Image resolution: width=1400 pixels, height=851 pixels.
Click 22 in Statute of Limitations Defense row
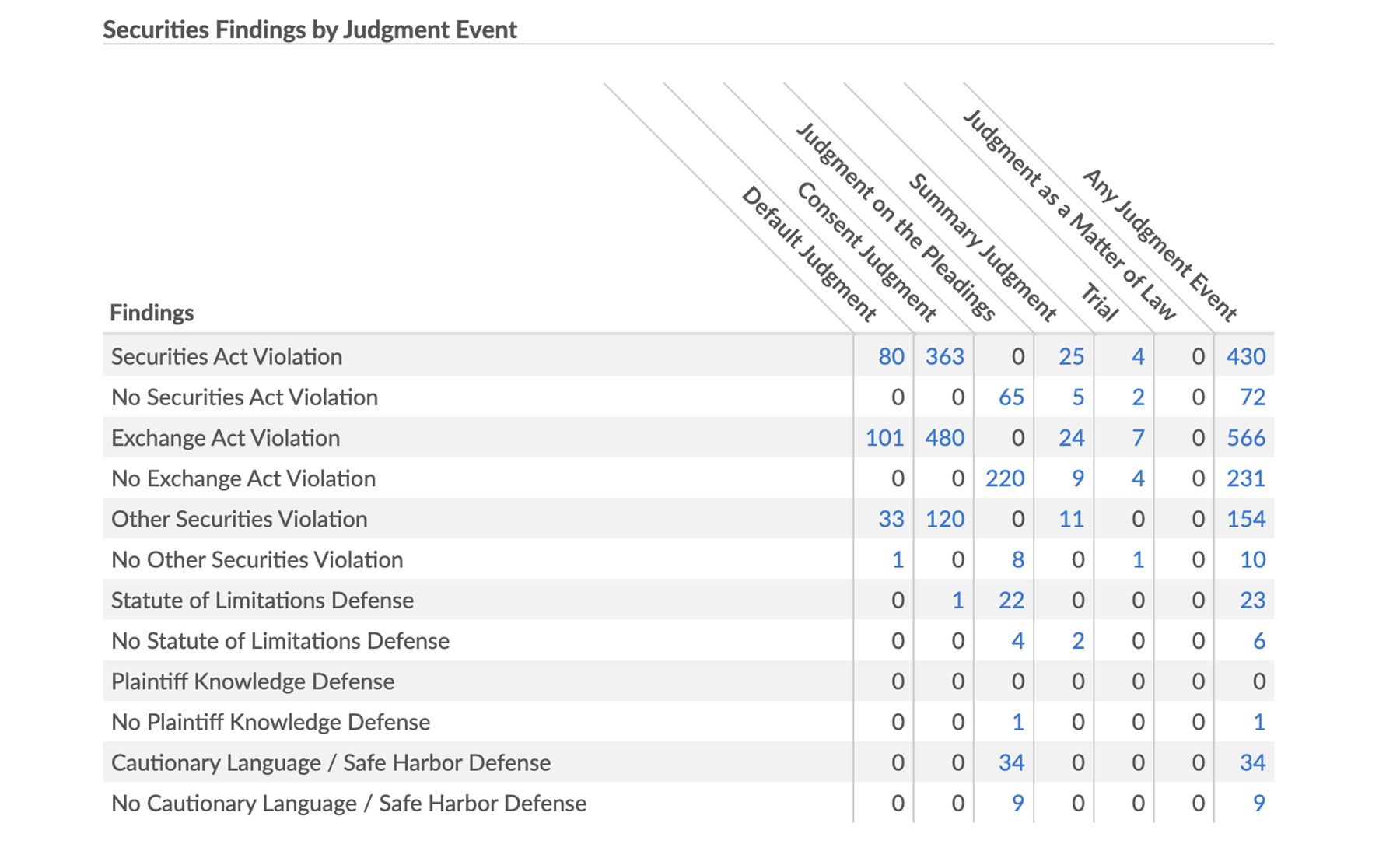[x=1011, y=600]
